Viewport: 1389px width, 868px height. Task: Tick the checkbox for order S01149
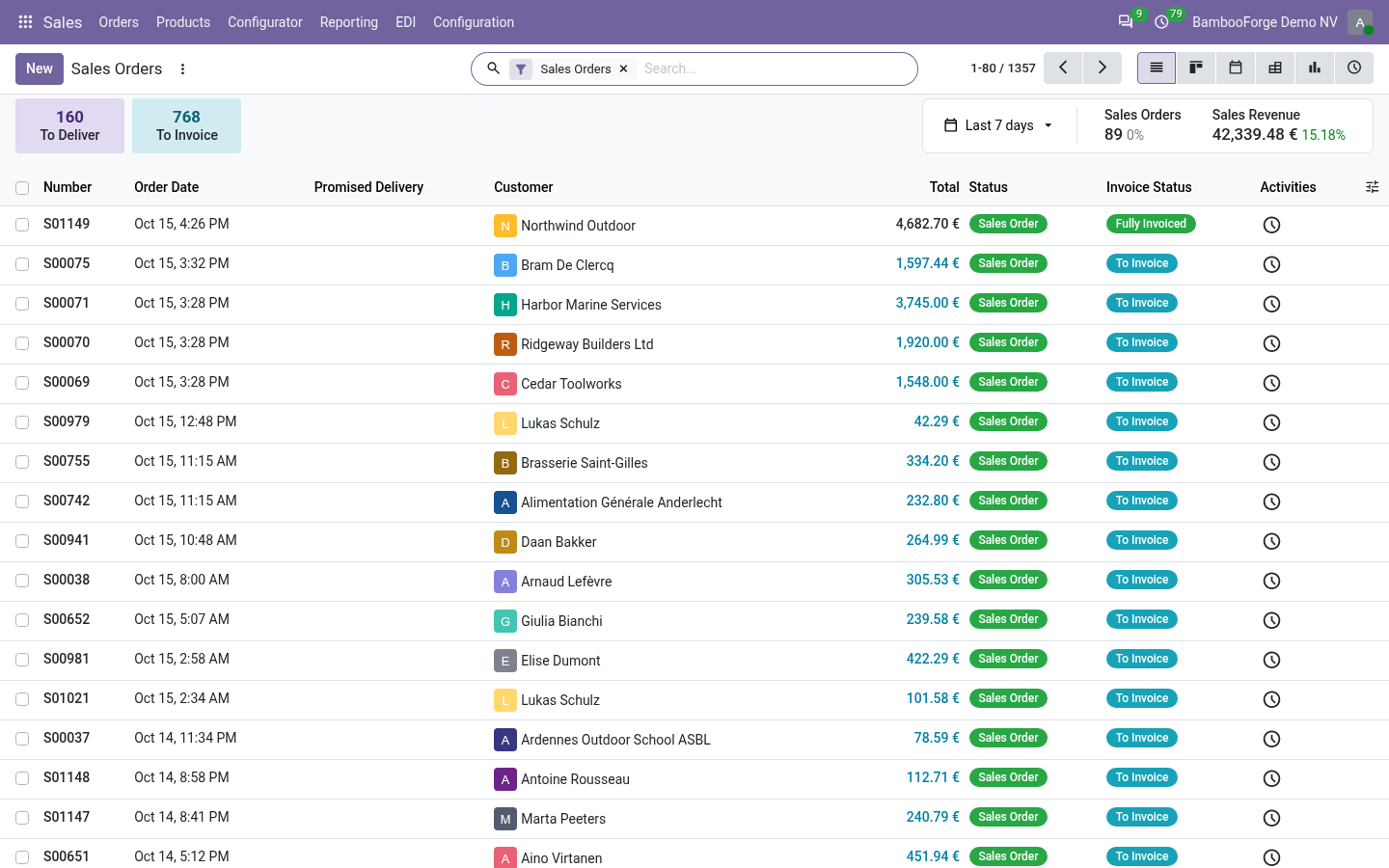(x=22, y=225)
